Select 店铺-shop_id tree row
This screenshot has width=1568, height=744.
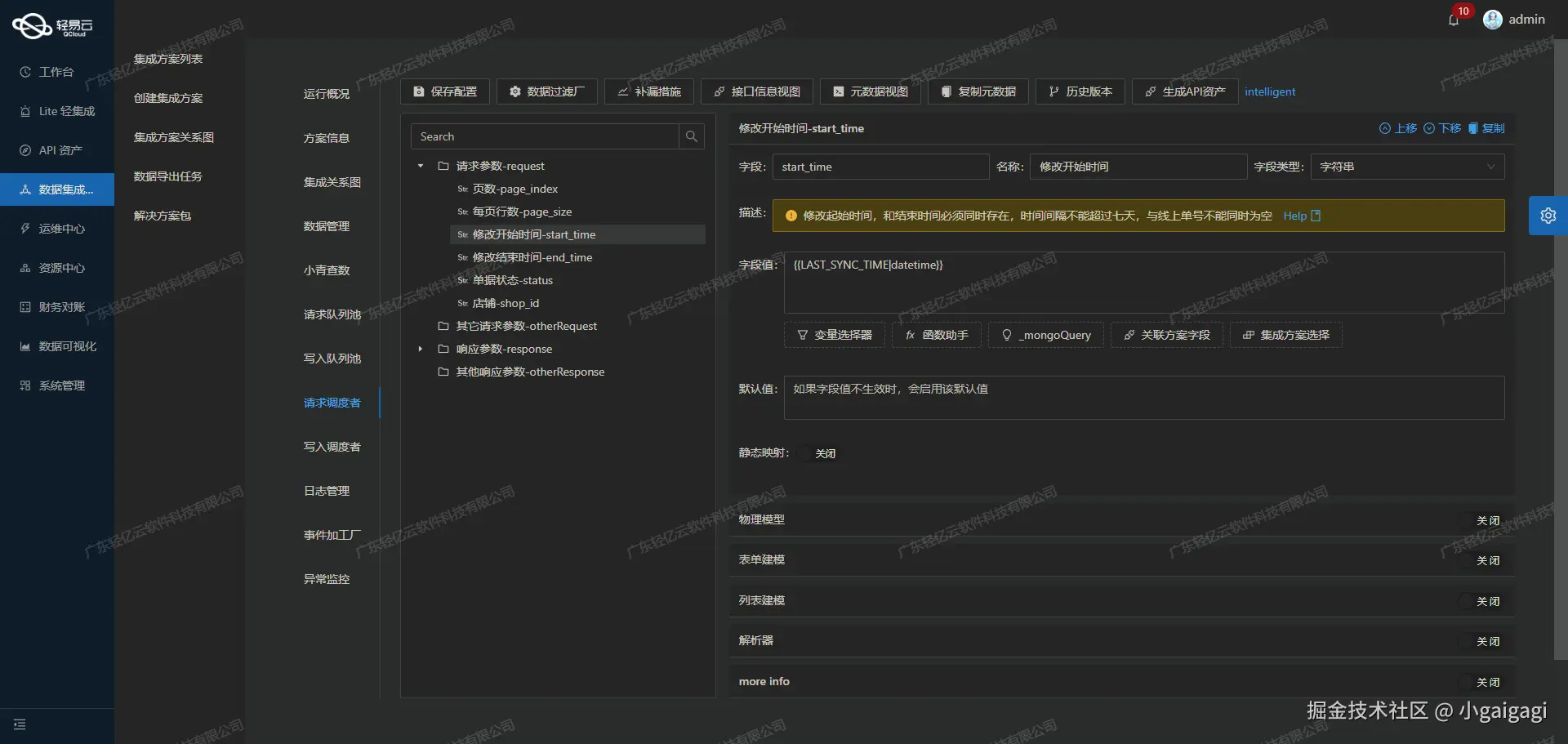(x=577, y=303)
